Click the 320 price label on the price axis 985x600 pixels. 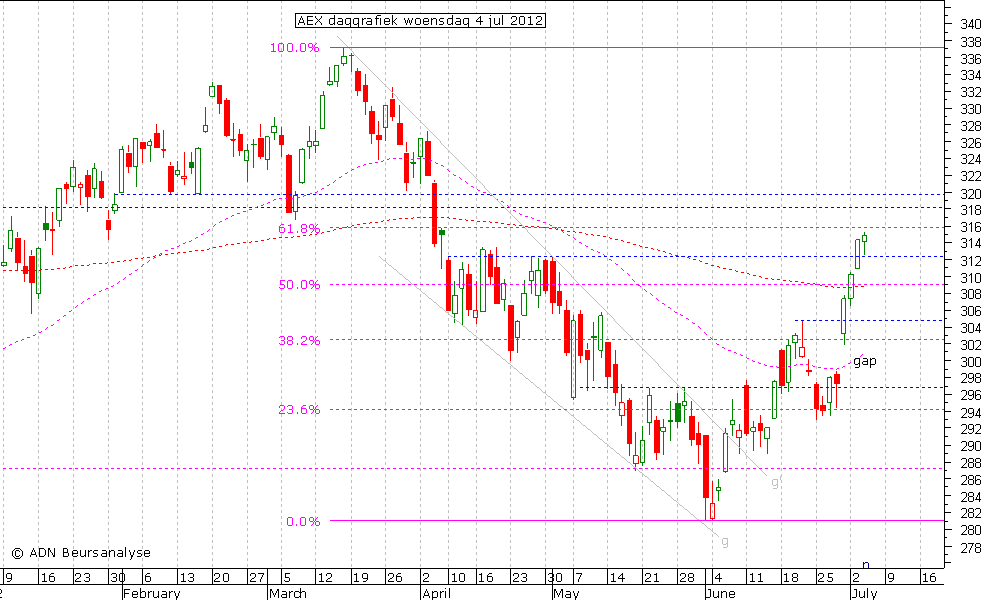pos(971,193)
